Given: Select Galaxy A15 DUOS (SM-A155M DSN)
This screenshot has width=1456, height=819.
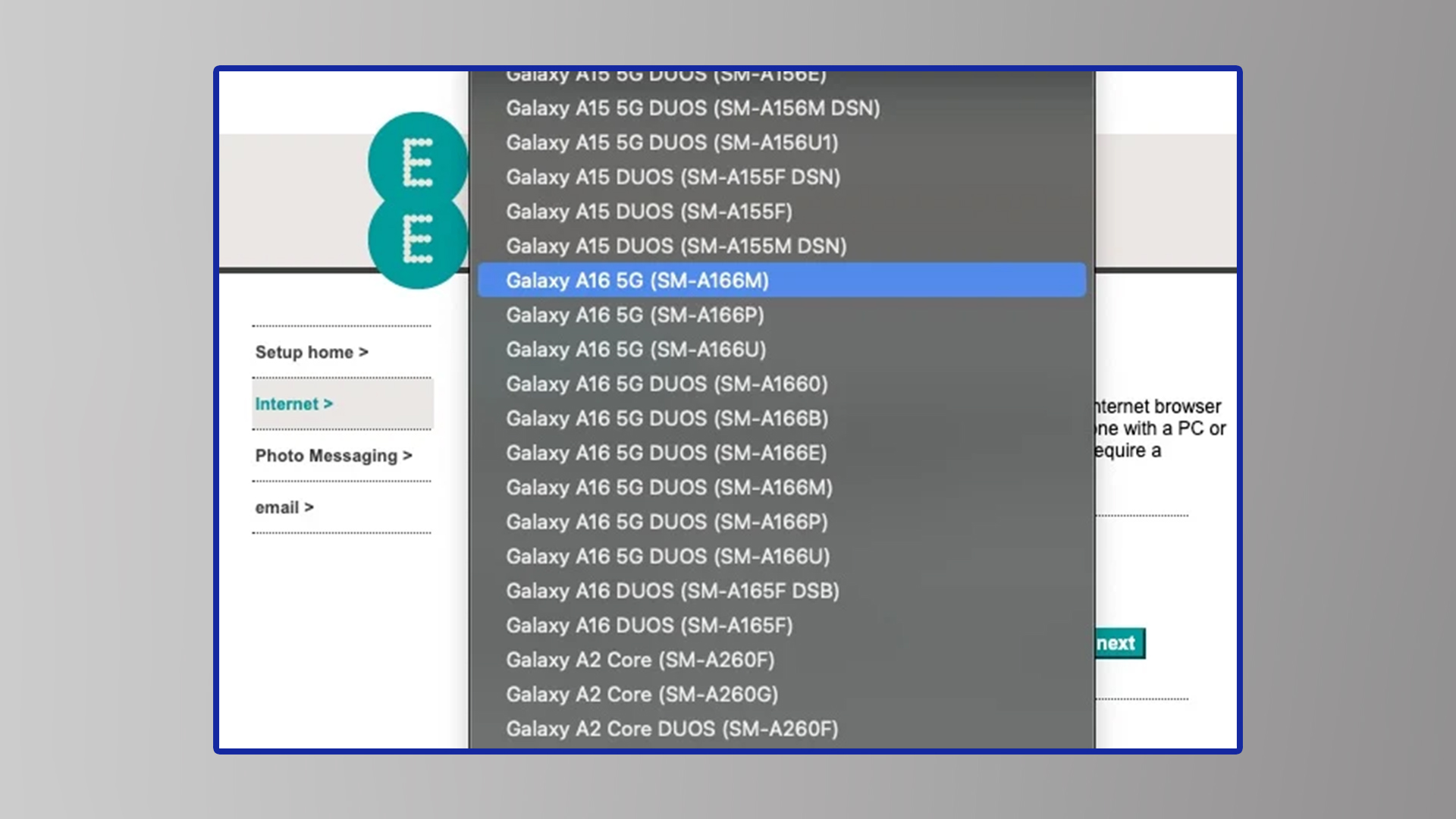Looking at the screenshot, I should click(x=781, y=246).
